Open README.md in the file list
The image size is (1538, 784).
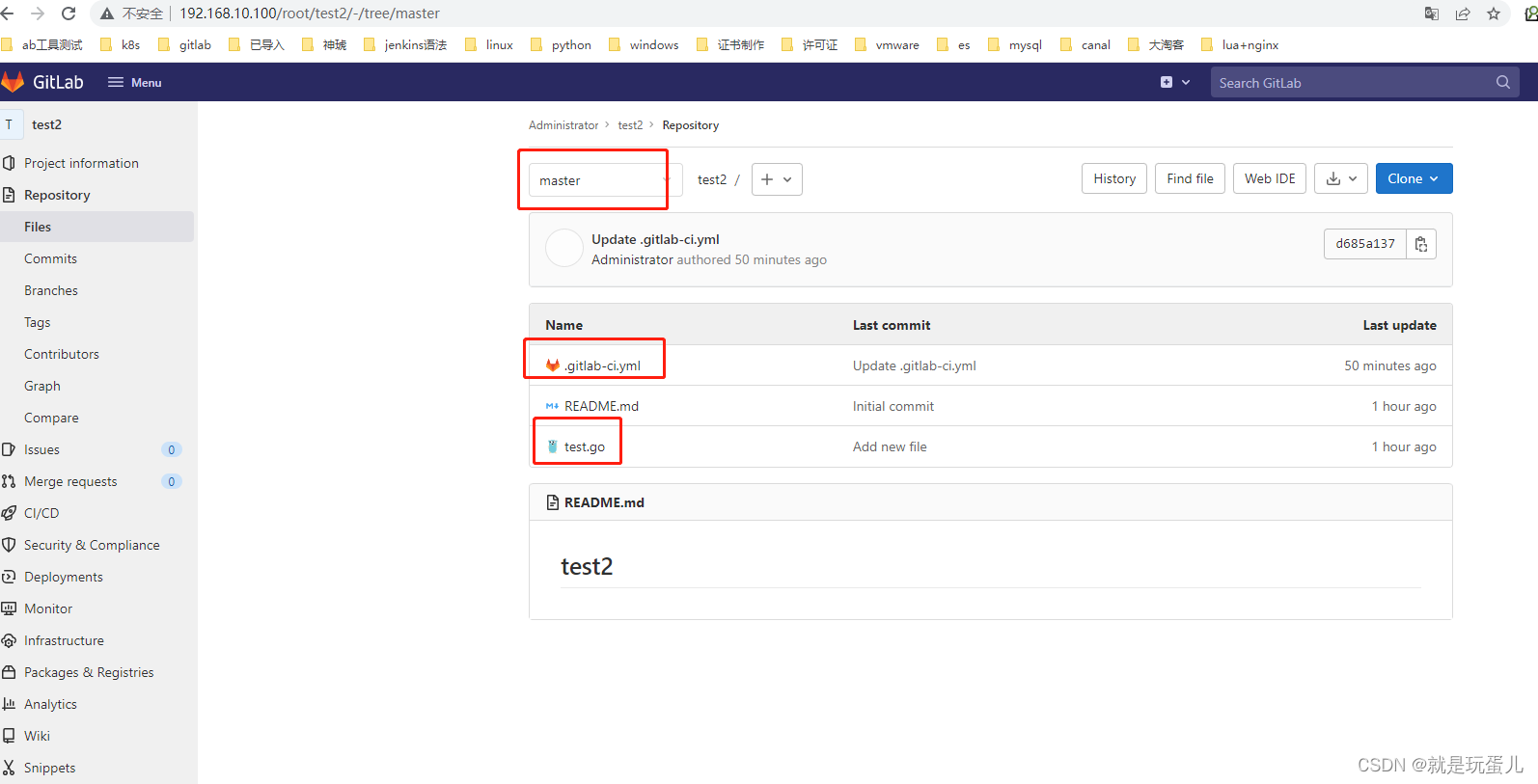[601, 406]
